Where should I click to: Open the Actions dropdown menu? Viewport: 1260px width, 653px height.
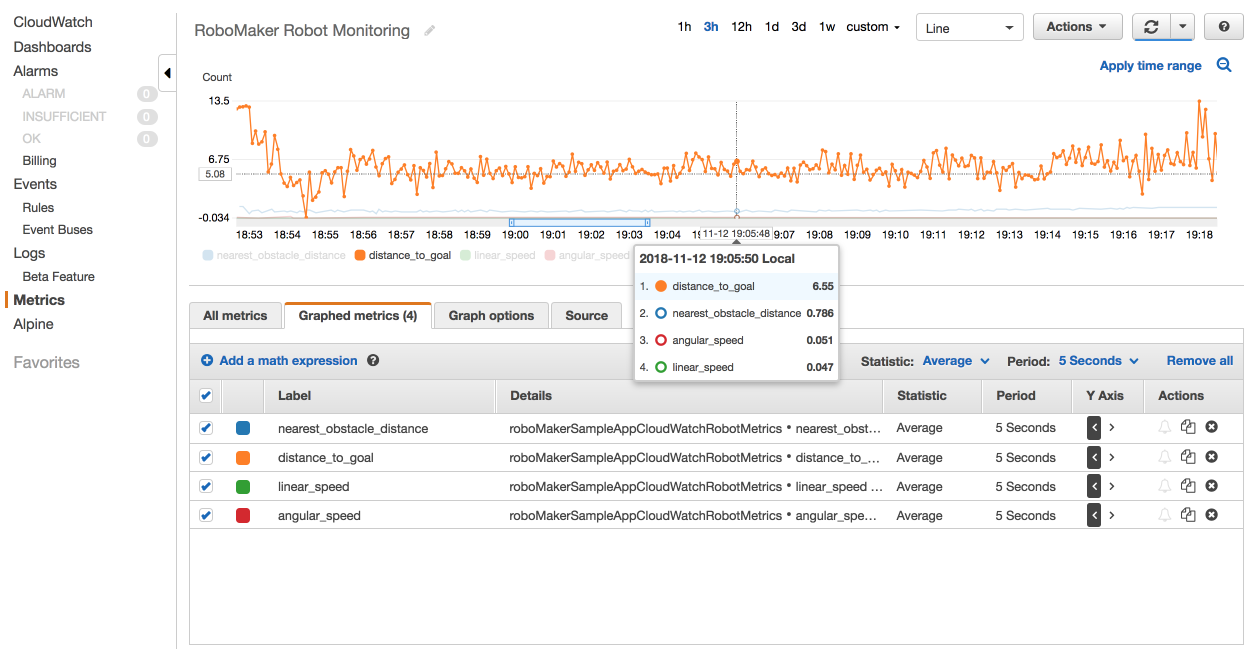coord(1076,27)
